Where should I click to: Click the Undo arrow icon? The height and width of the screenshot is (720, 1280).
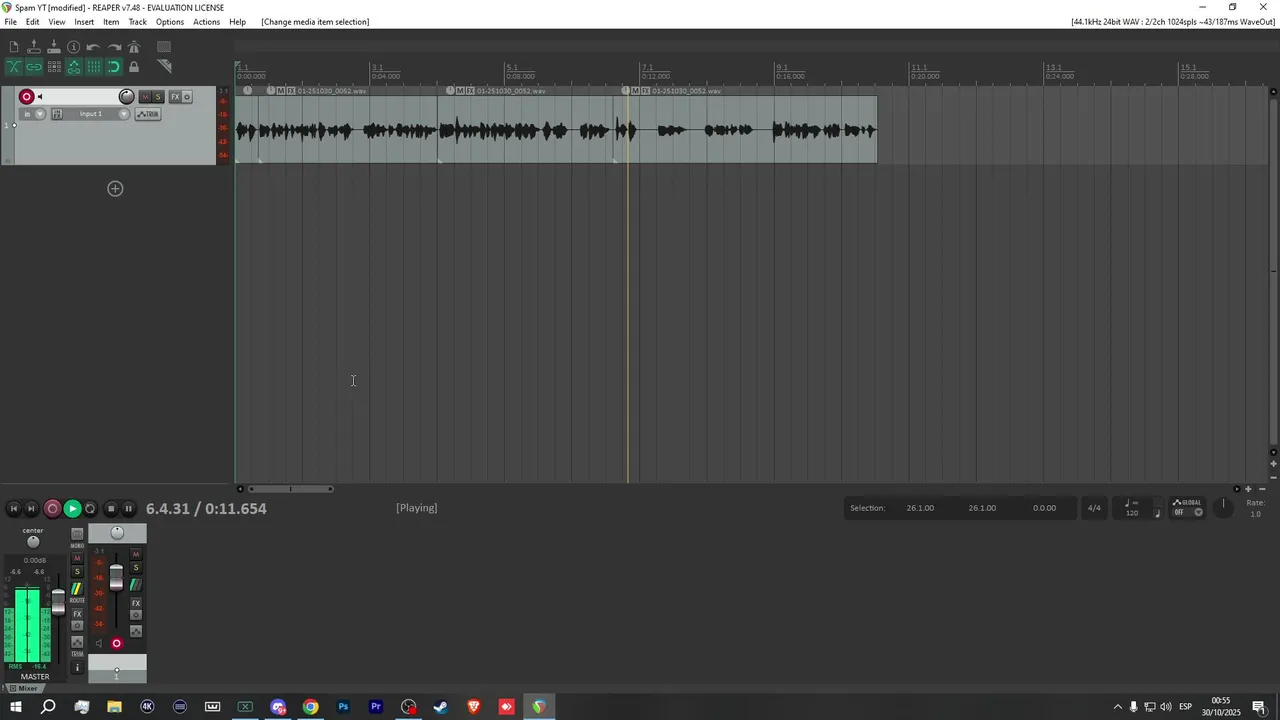click(93, 47)
